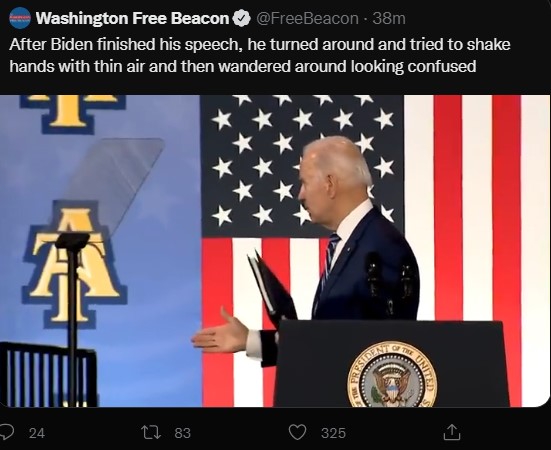
Task: Click the verified checkmark badge
Action: [241, 18]
